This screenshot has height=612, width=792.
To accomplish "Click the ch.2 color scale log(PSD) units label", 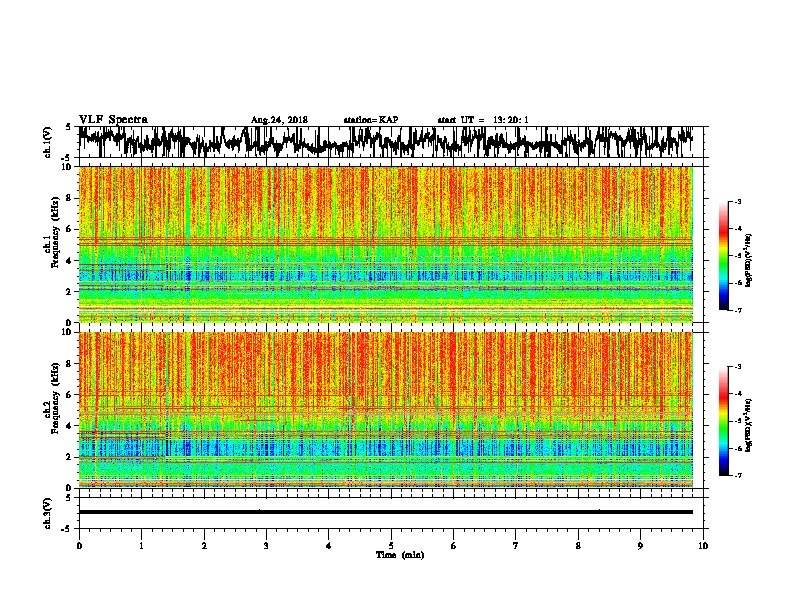I will 749,425.
